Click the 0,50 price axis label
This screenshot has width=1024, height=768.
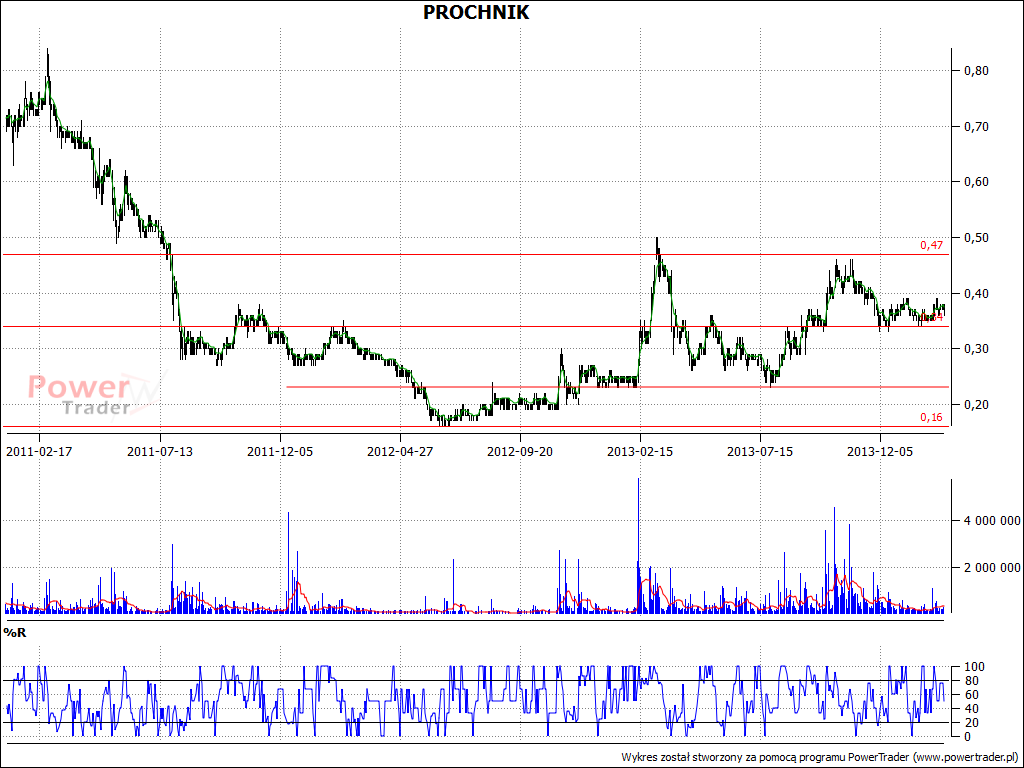[976, 238]
